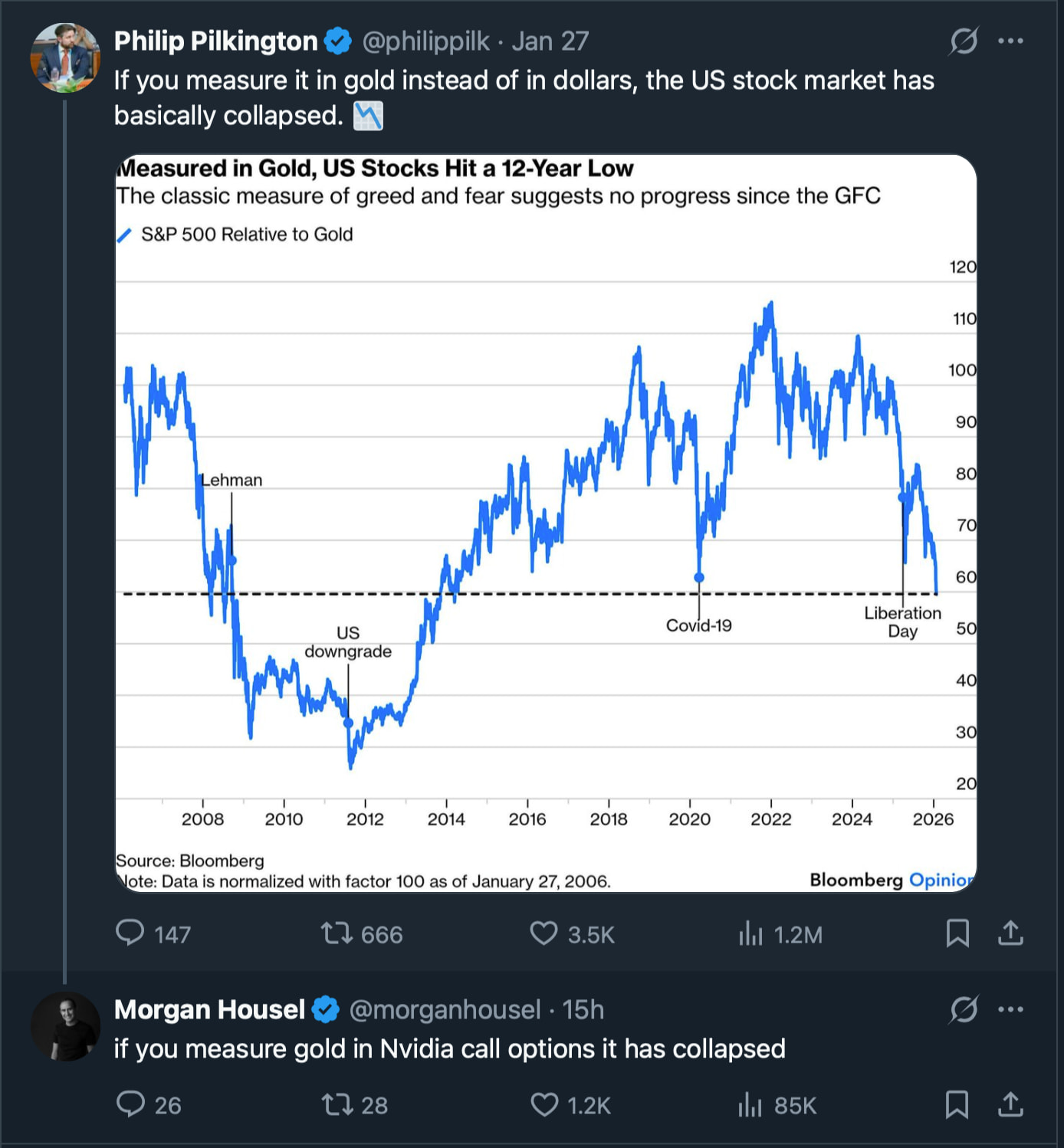
Task: Open the S&P 500 gold chart image
Action: [x=546, y=523]
